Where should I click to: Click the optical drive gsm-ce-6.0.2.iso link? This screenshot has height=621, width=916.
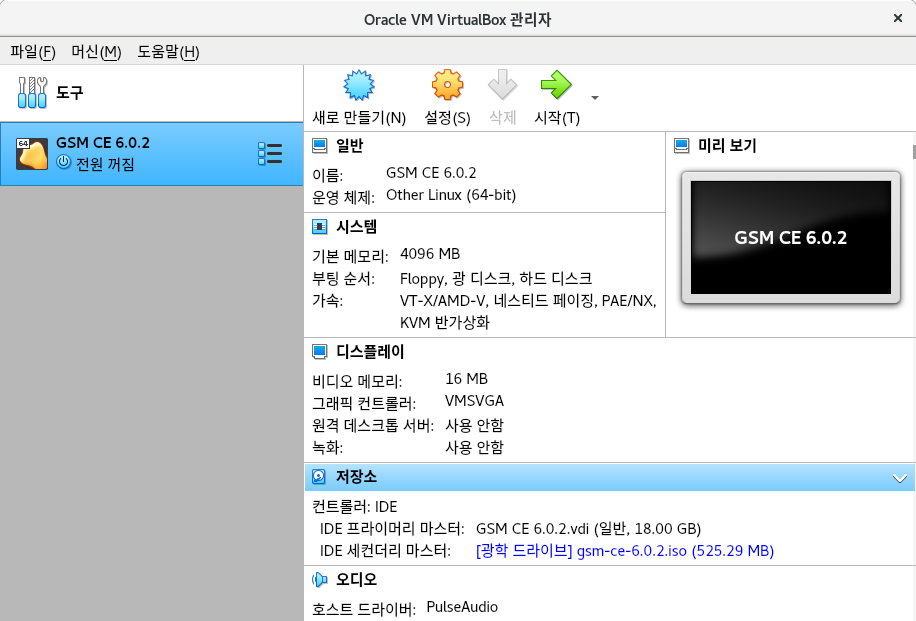click(625, 551)
